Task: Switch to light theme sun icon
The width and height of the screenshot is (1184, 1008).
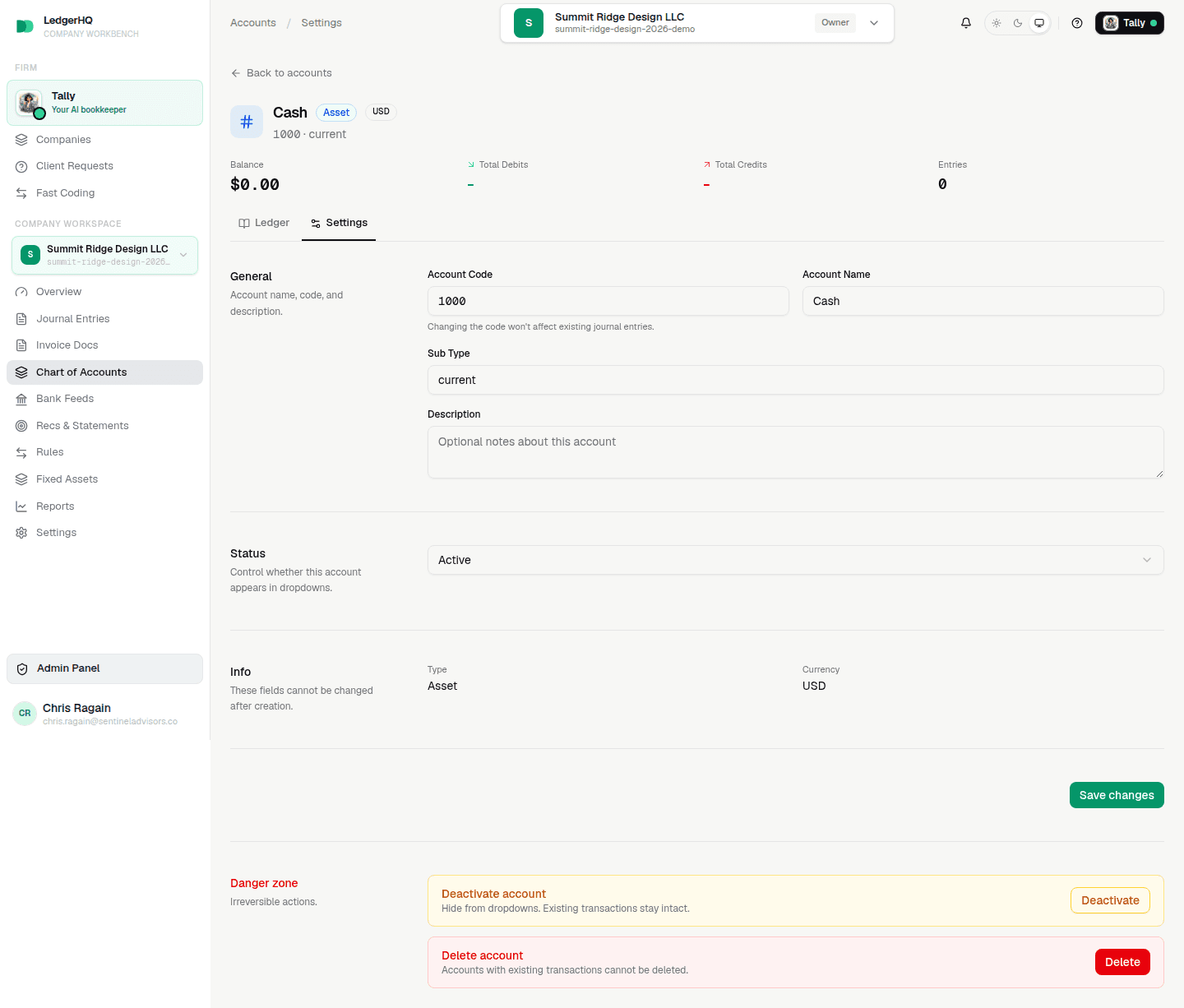Action: 997,23
